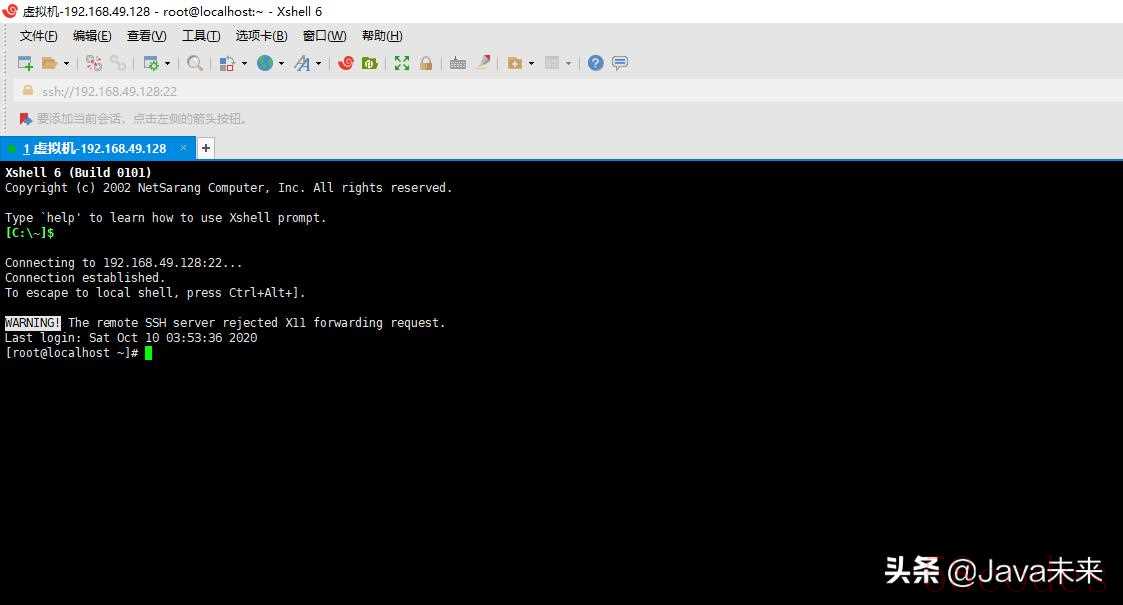Launch Xmanager red swirl icon
The width and height of the screenshot is (1123, 605).
tap(346, 63)
